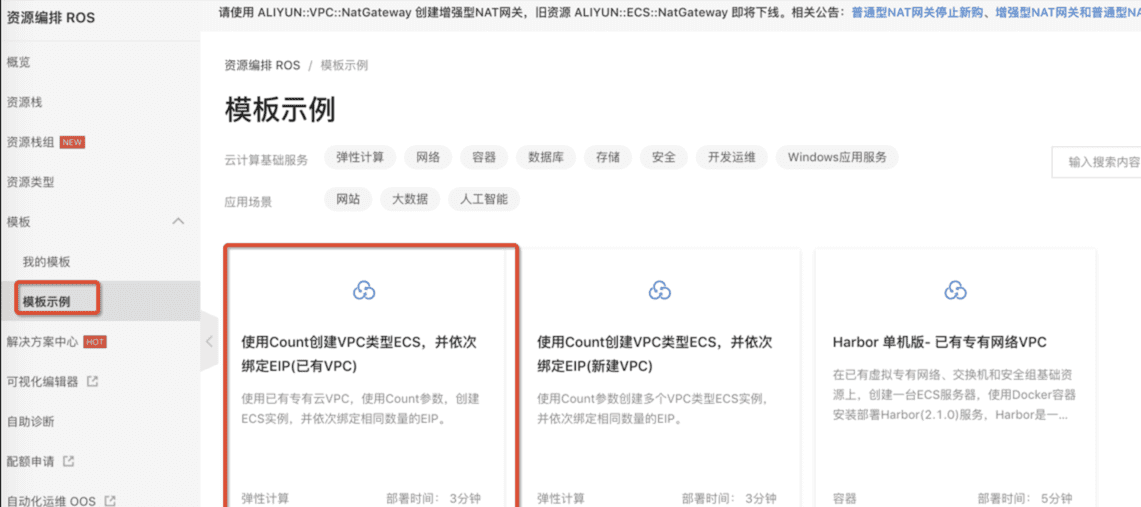Filter by 大数据 scenario tag

pyautogui.click(x=410, y=199)
